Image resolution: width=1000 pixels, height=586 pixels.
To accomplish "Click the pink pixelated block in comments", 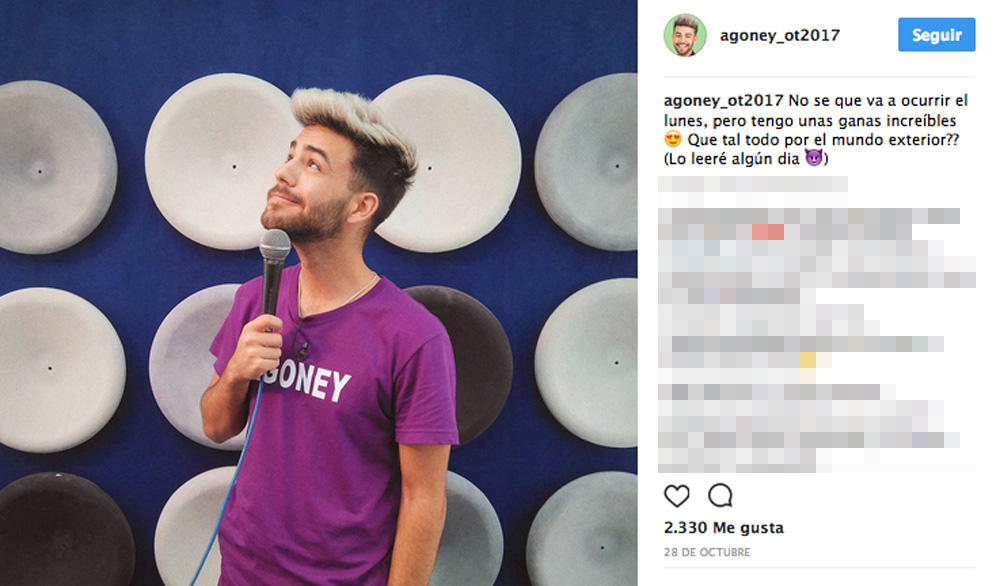I will click(768, 232).
